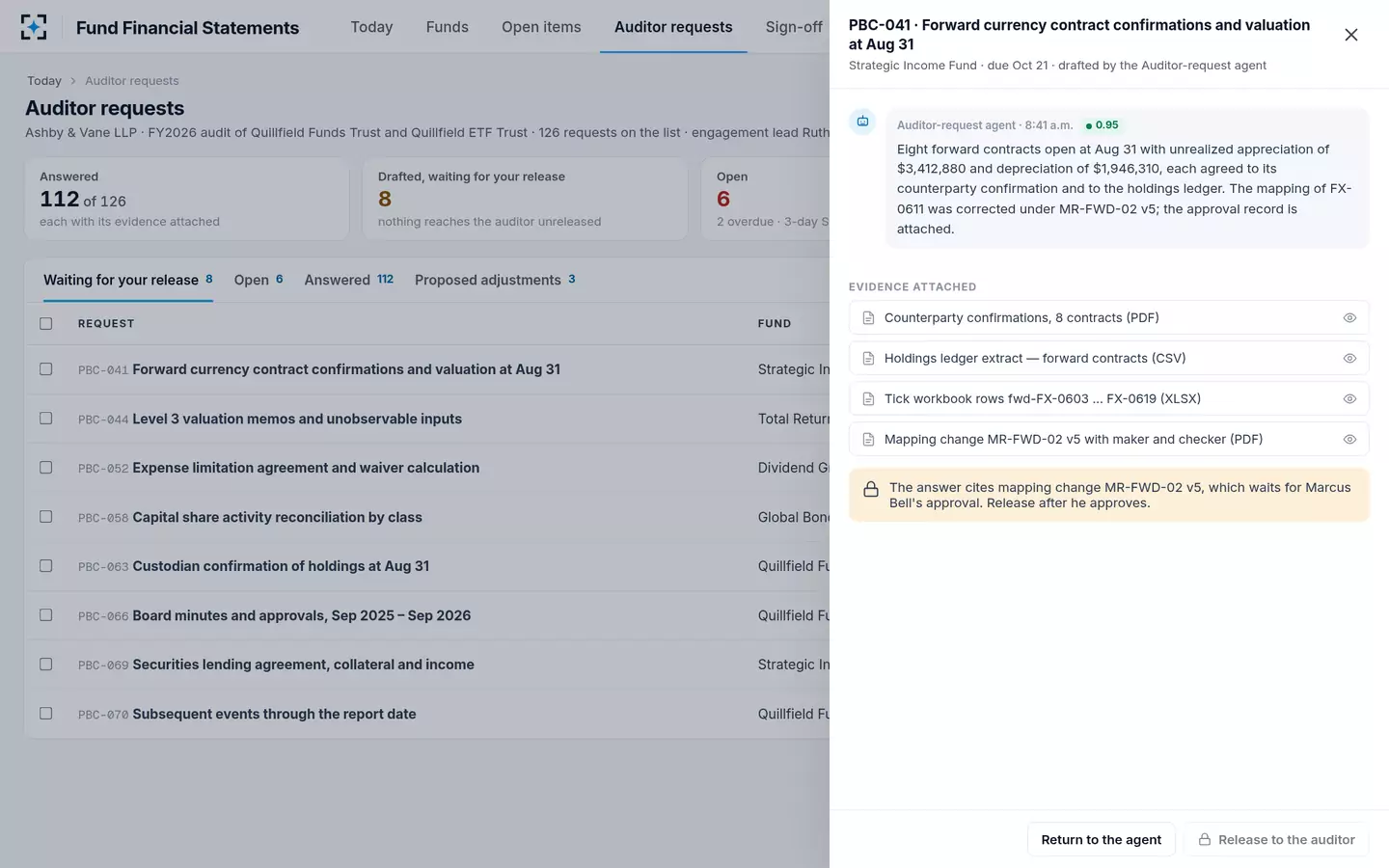Select the Waiting for your release tab
The width and height of the screenshot is (1389, 868).
tap(128, 280)
